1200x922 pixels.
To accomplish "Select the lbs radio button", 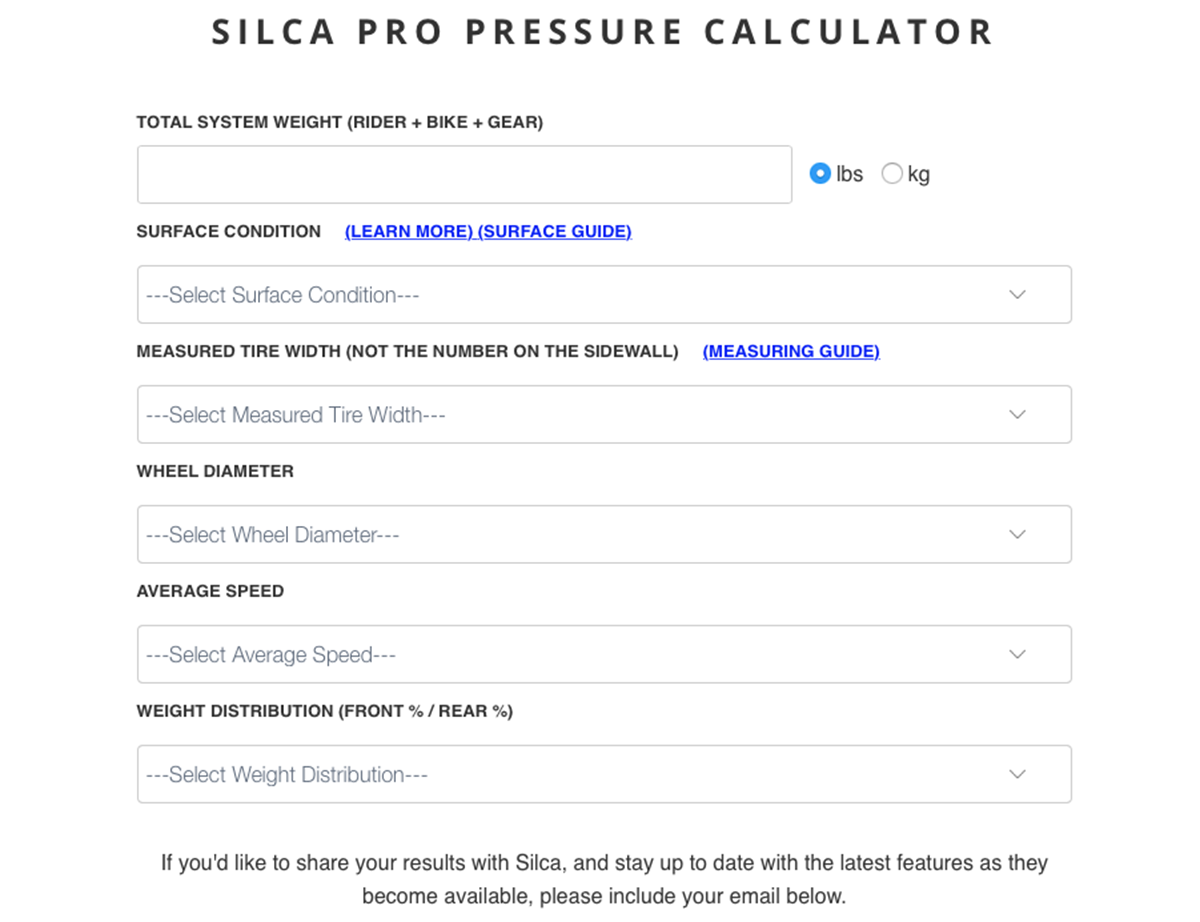I will click(820, 173).
